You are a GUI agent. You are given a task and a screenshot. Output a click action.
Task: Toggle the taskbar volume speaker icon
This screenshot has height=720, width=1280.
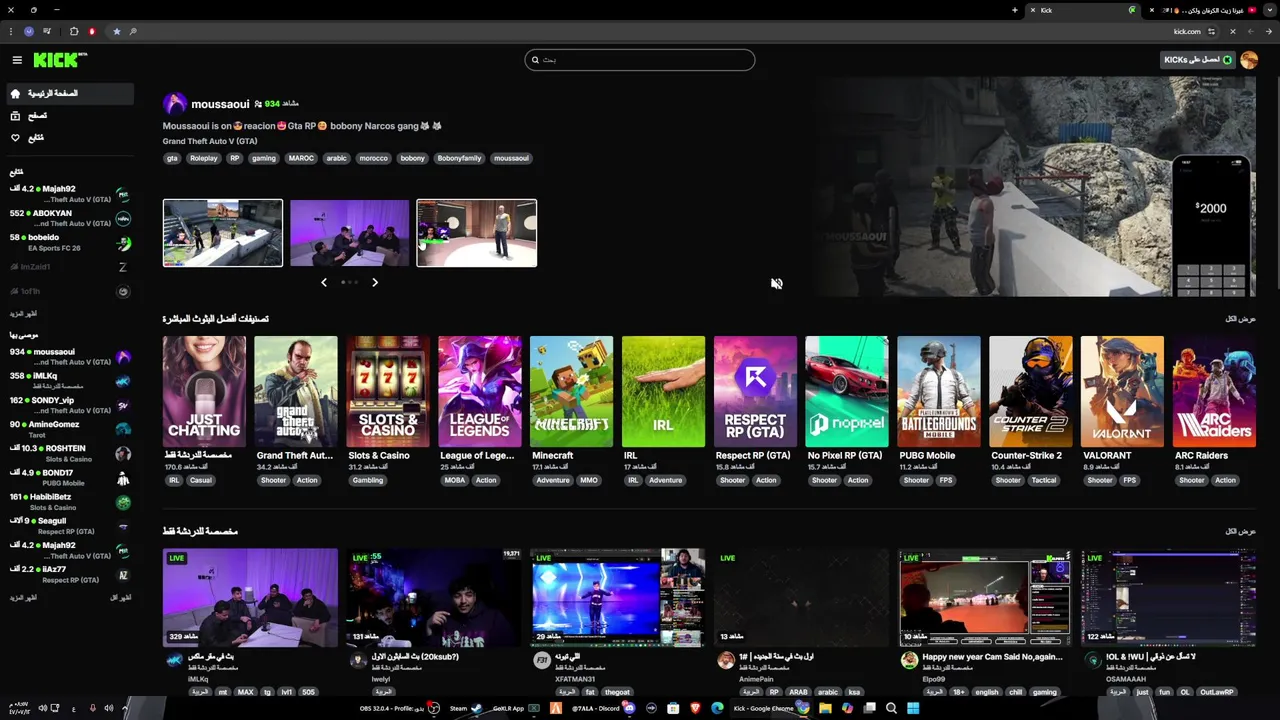[109, 708]
